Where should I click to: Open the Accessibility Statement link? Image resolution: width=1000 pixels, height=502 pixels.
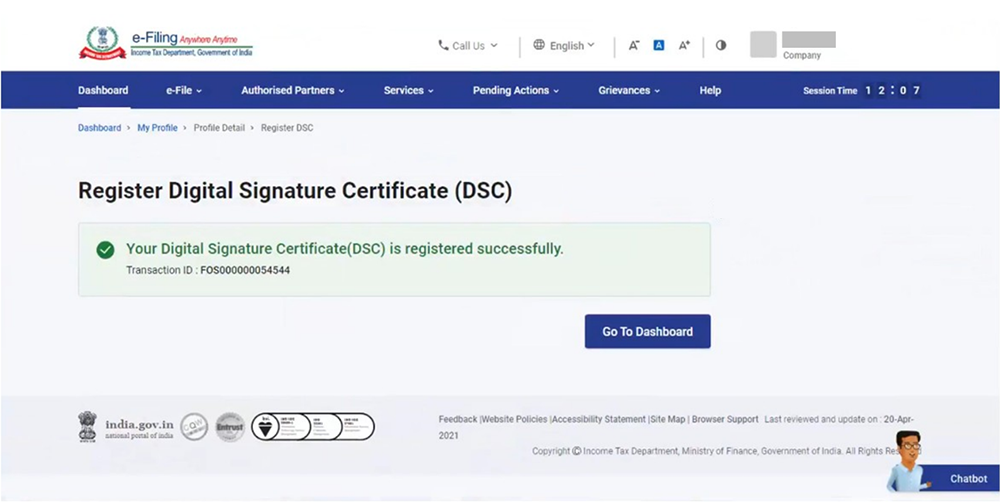599,419
